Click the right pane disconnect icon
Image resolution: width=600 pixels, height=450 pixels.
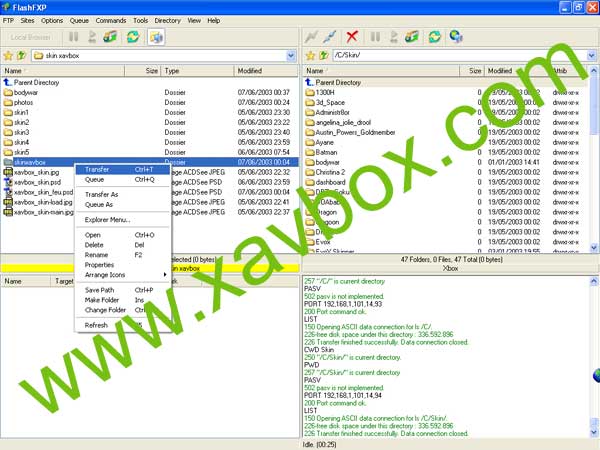tap(329, 37)
